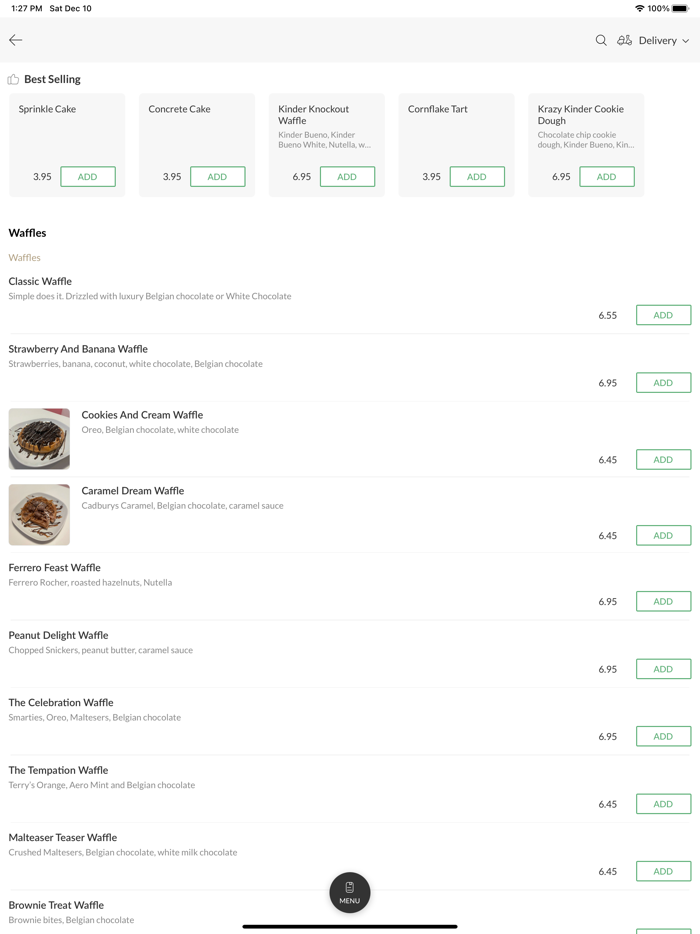Select the Waffles category link
Image resolution: width=700 pixels, height=934 pixels.
(x=24, y=257)
